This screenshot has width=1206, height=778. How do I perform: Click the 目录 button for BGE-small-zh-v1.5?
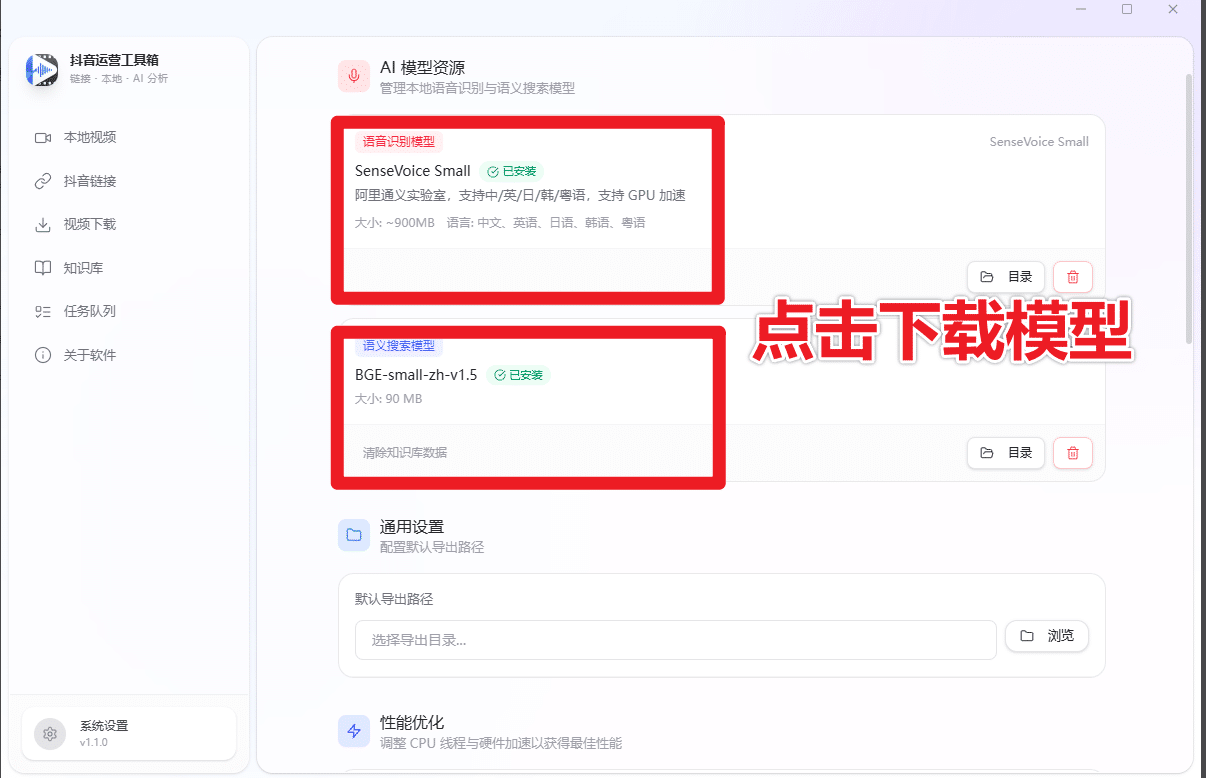1005,453
